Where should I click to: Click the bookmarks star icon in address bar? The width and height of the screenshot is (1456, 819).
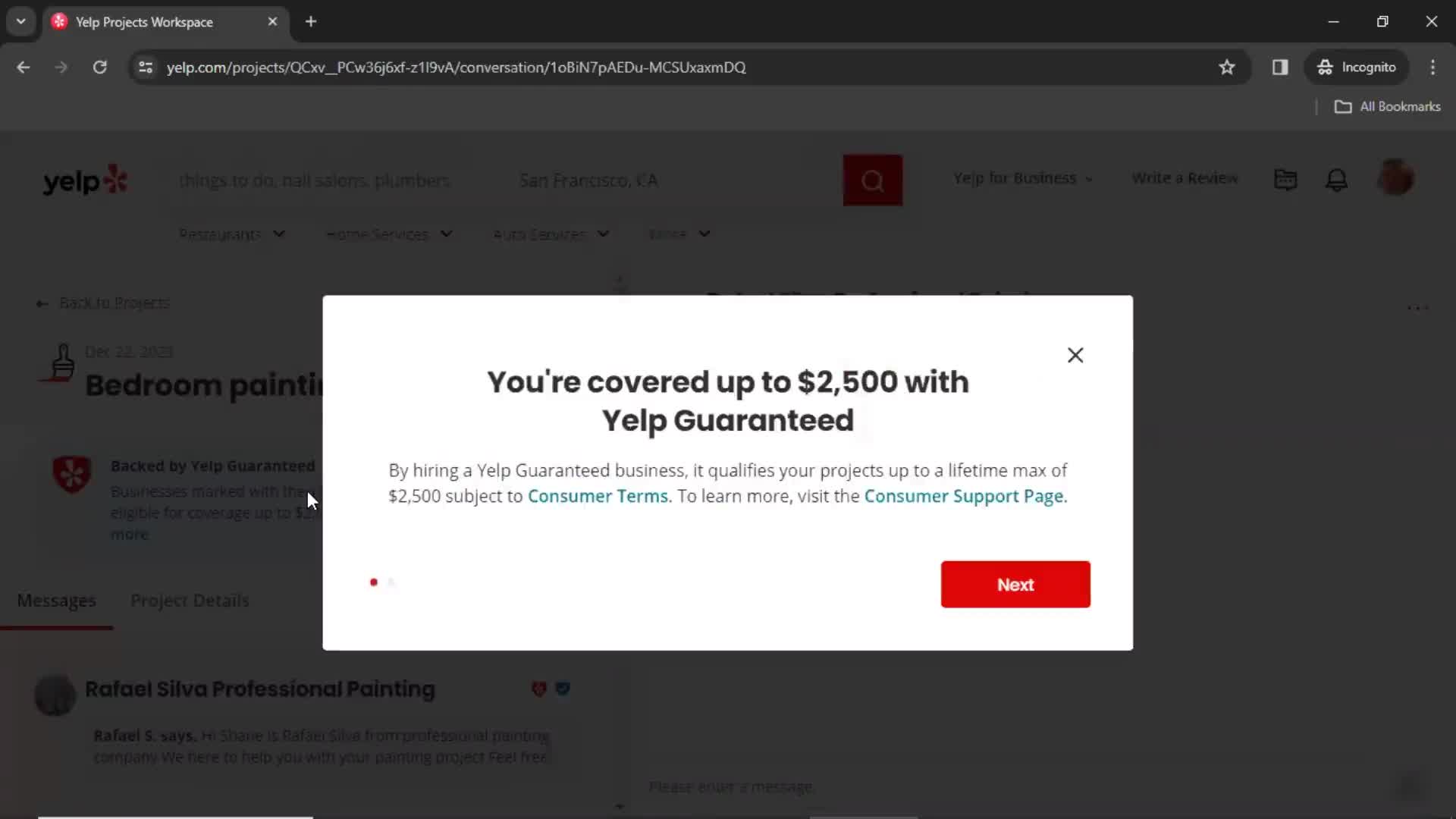coord(1227,67)
